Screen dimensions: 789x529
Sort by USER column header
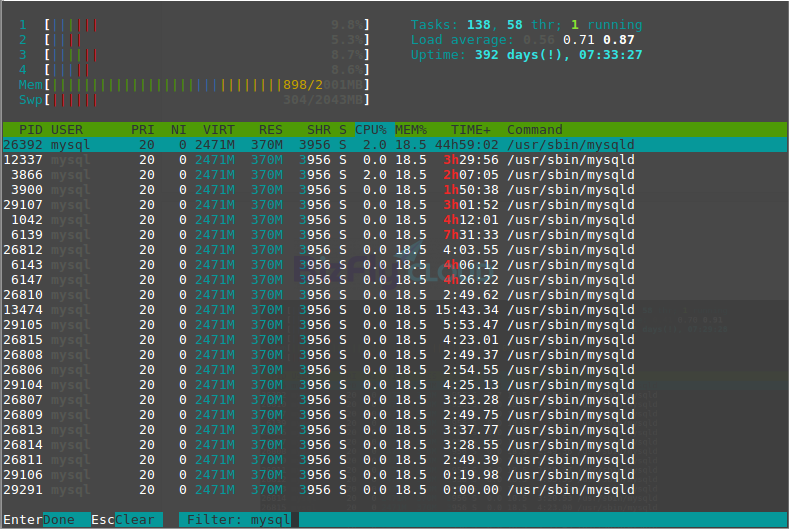pos(67,130)
